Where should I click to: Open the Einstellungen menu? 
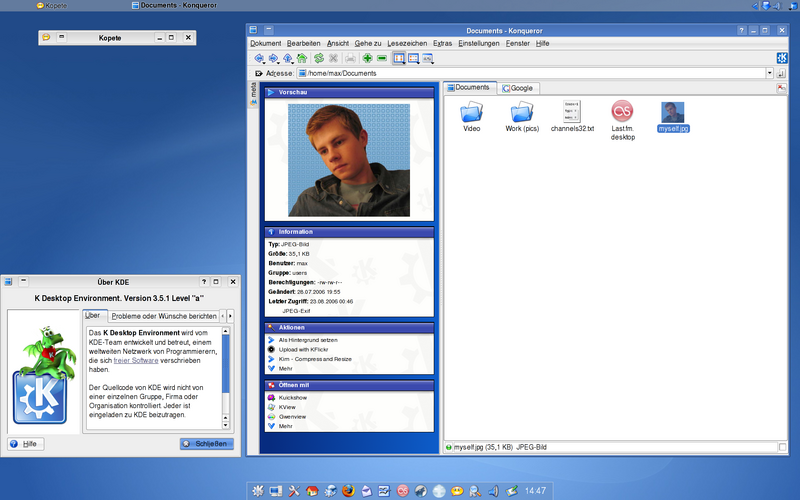pyautogui.click(x=479, y=43)
